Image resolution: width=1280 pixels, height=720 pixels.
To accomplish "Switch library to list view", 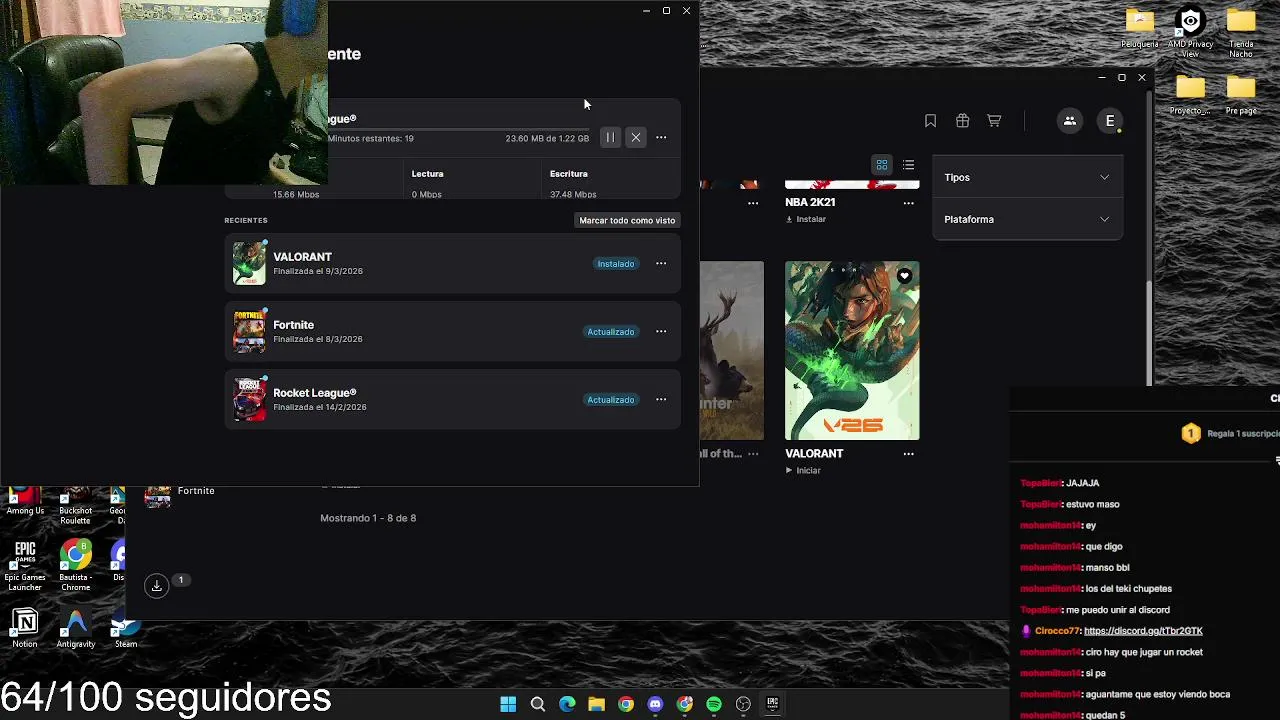I will tap(908, 165).
